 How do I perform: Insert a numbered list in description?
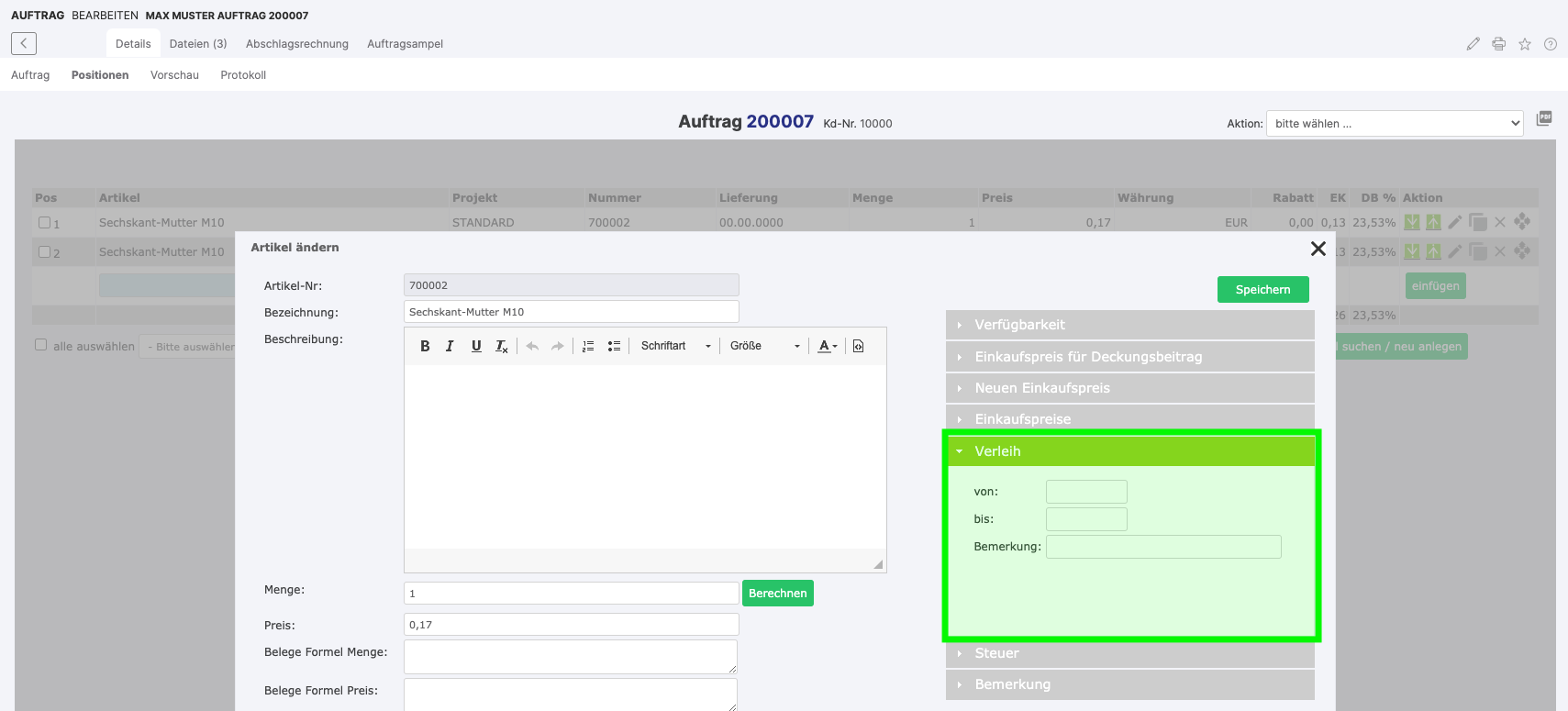point(588,346)
